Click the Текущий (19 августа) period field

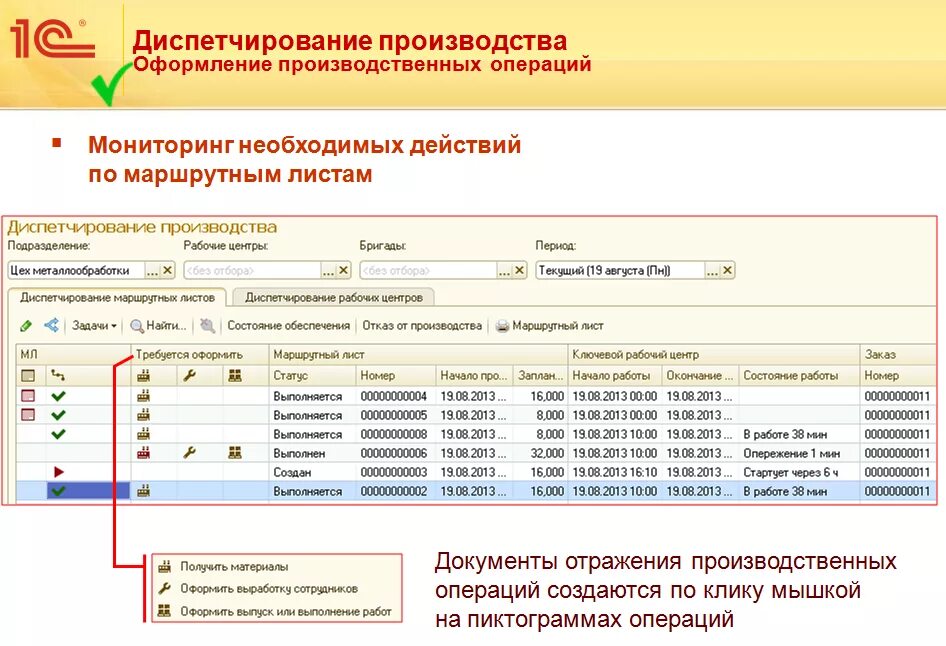coord(620,270)
